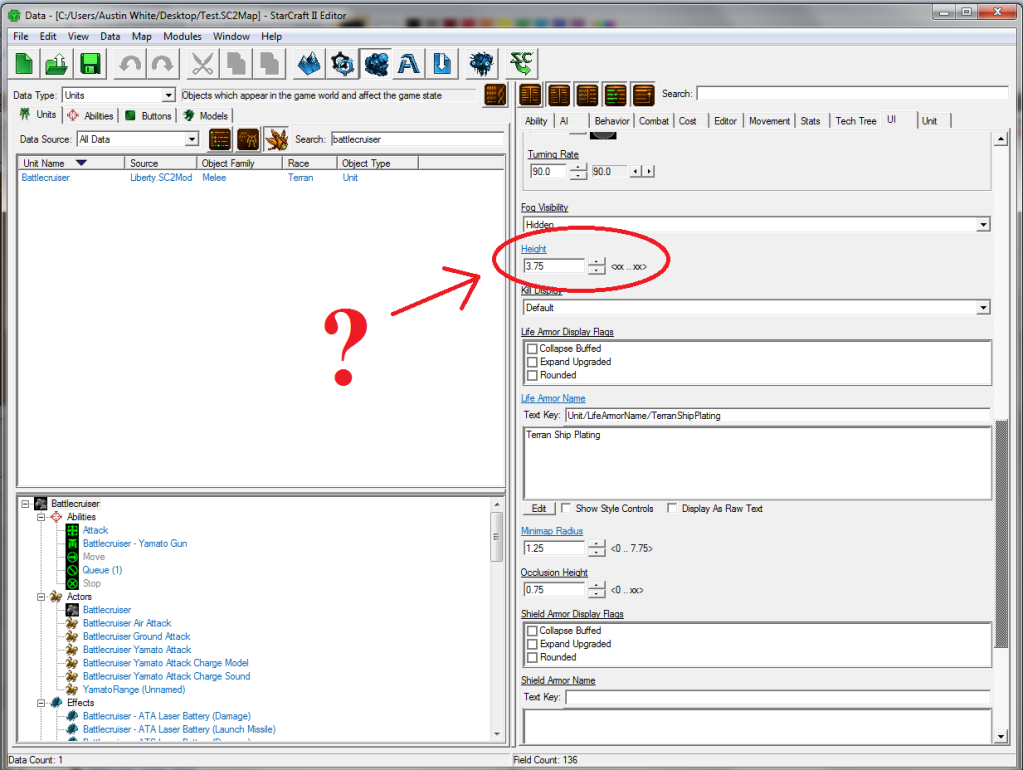Click the Edit button under Life Armor Name

pyautogui.click(x=539, y=508)
